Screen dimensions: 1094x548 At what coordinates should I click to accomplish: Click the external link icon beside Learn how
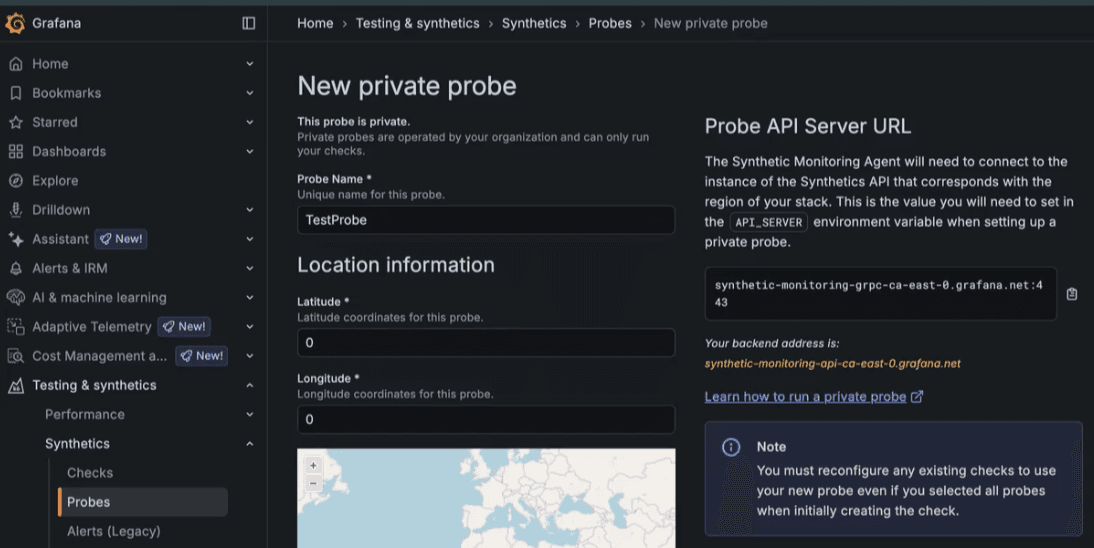[x=917, y=397]
